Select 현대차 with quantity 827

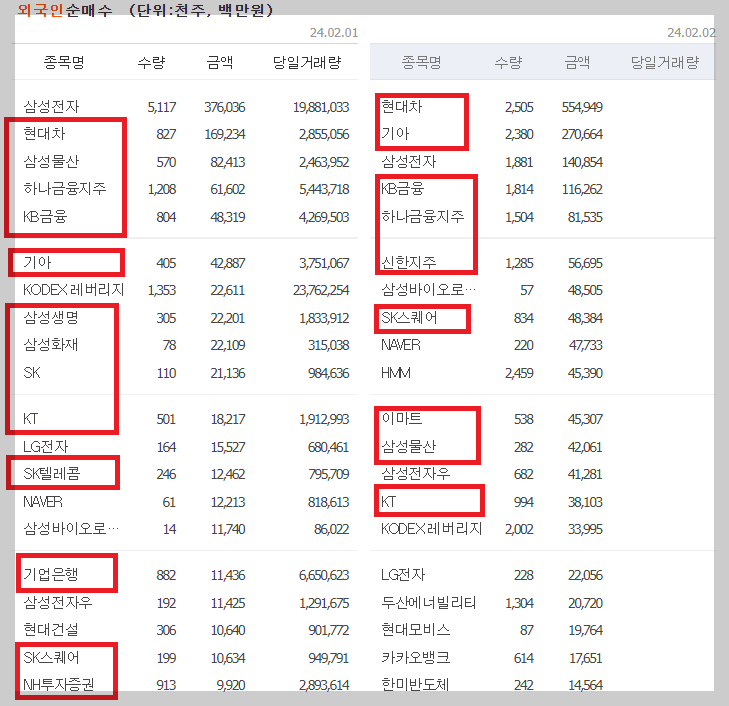(44, 134)
